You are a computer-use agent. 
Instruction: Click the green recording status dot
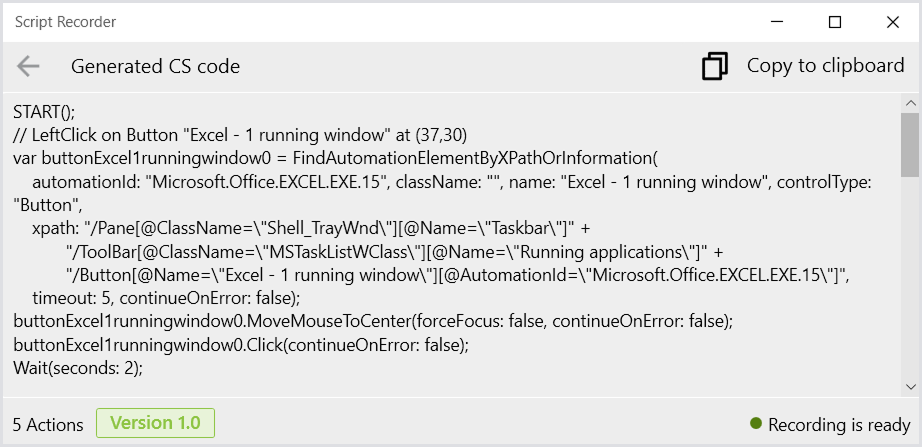(x=756, y=423)
